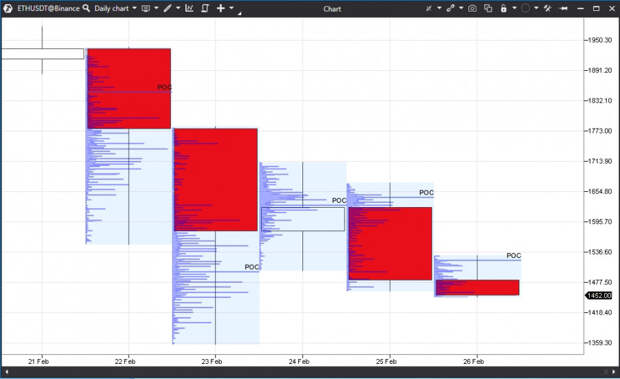Viewport: 620px width, 379px height.
Task: Click the POC label on 23 Feb
Action: 251,267
